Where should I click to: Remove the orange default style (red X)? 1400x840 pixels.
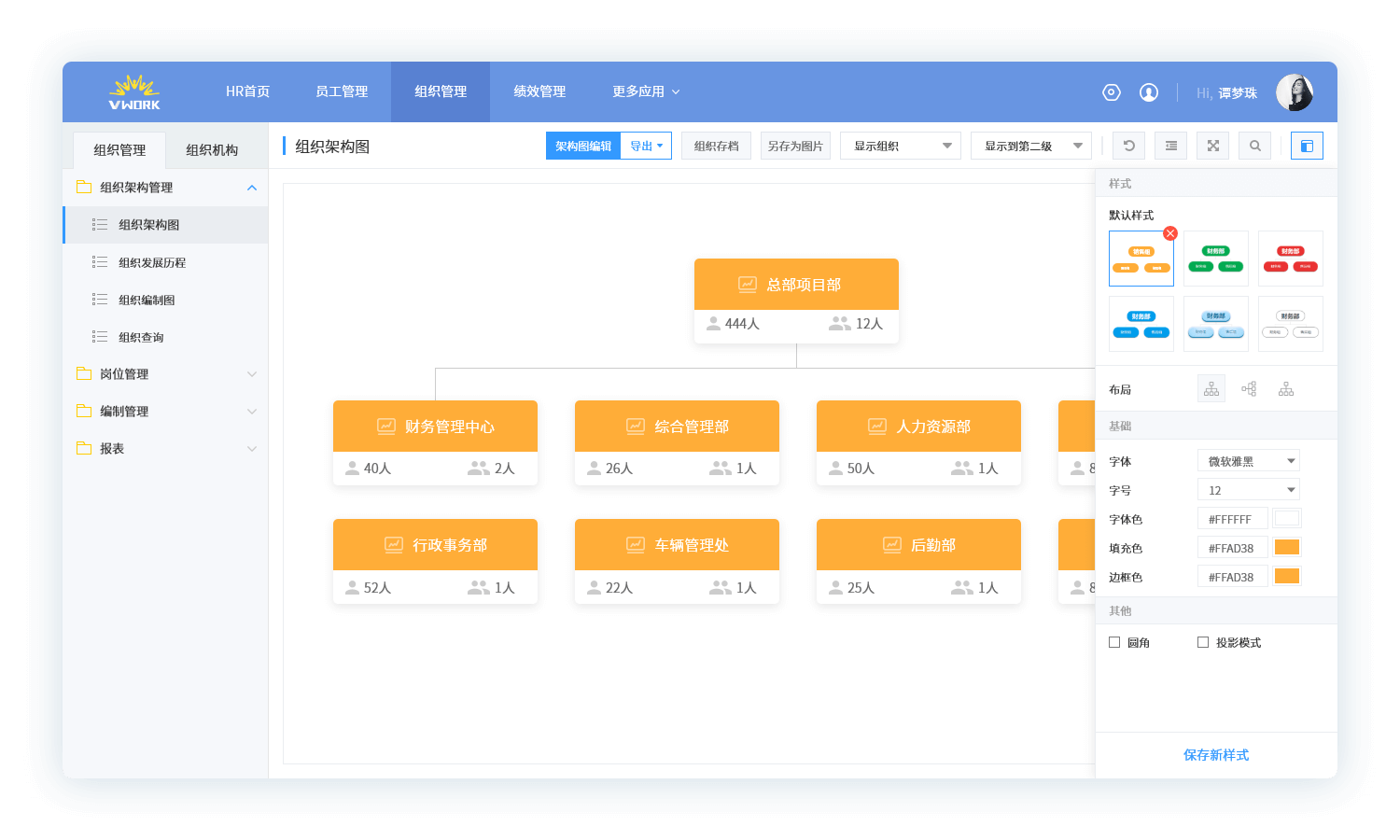(1170, 233)
